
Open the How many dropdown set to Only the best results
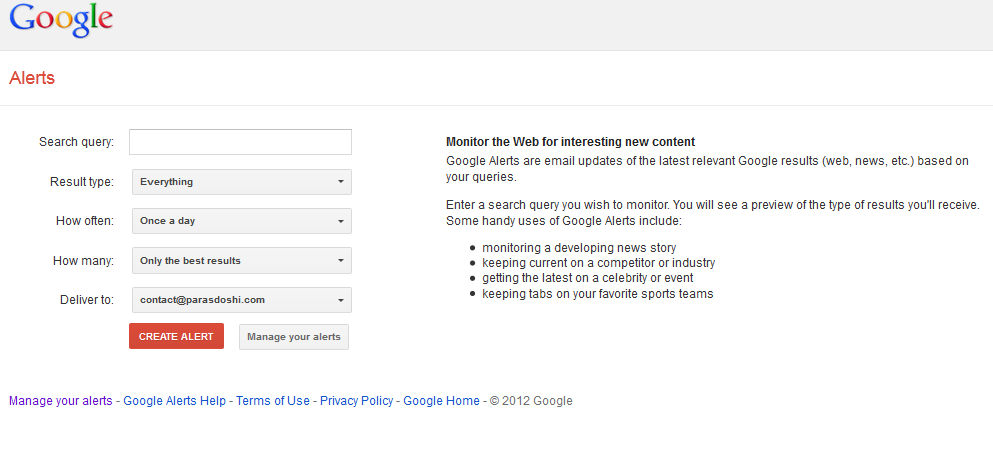pyautogui.click(x=242, y=260)
